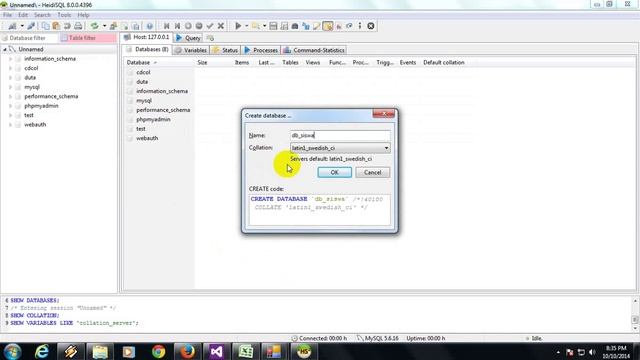Click the Print toolbar icon
Screen dimensions: 640x360
78,26
